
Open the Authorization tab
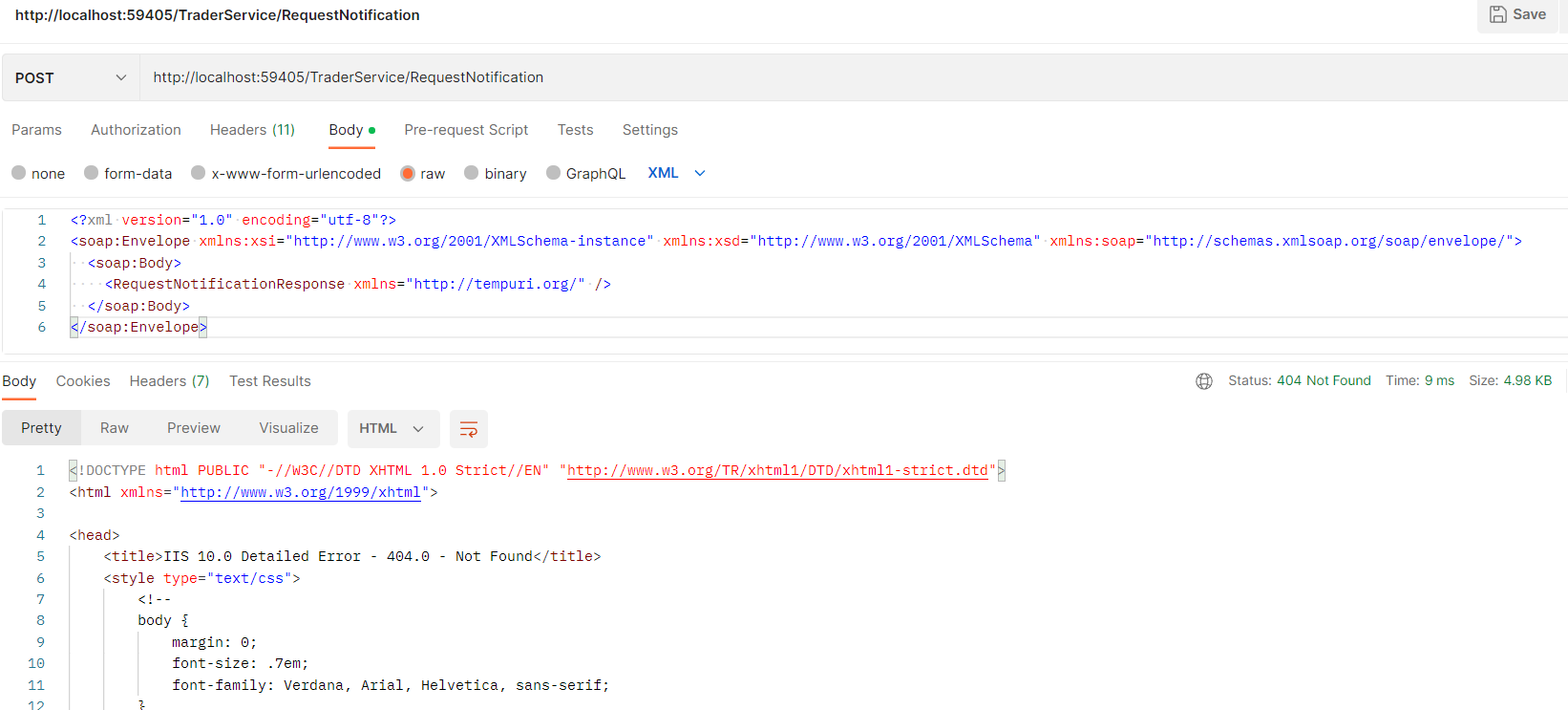click(x=136, y=130)
